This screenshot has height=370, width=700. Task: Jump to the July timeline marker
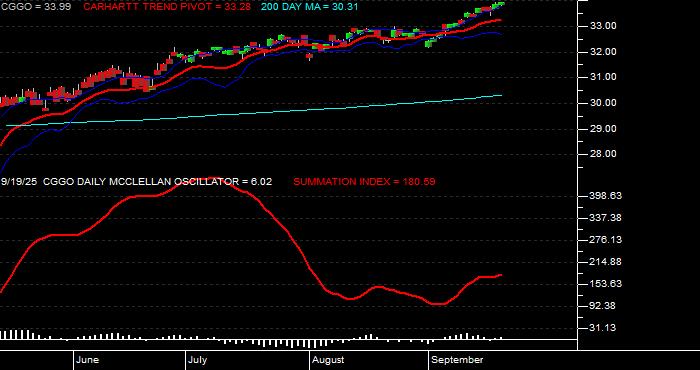click(197, 360)
